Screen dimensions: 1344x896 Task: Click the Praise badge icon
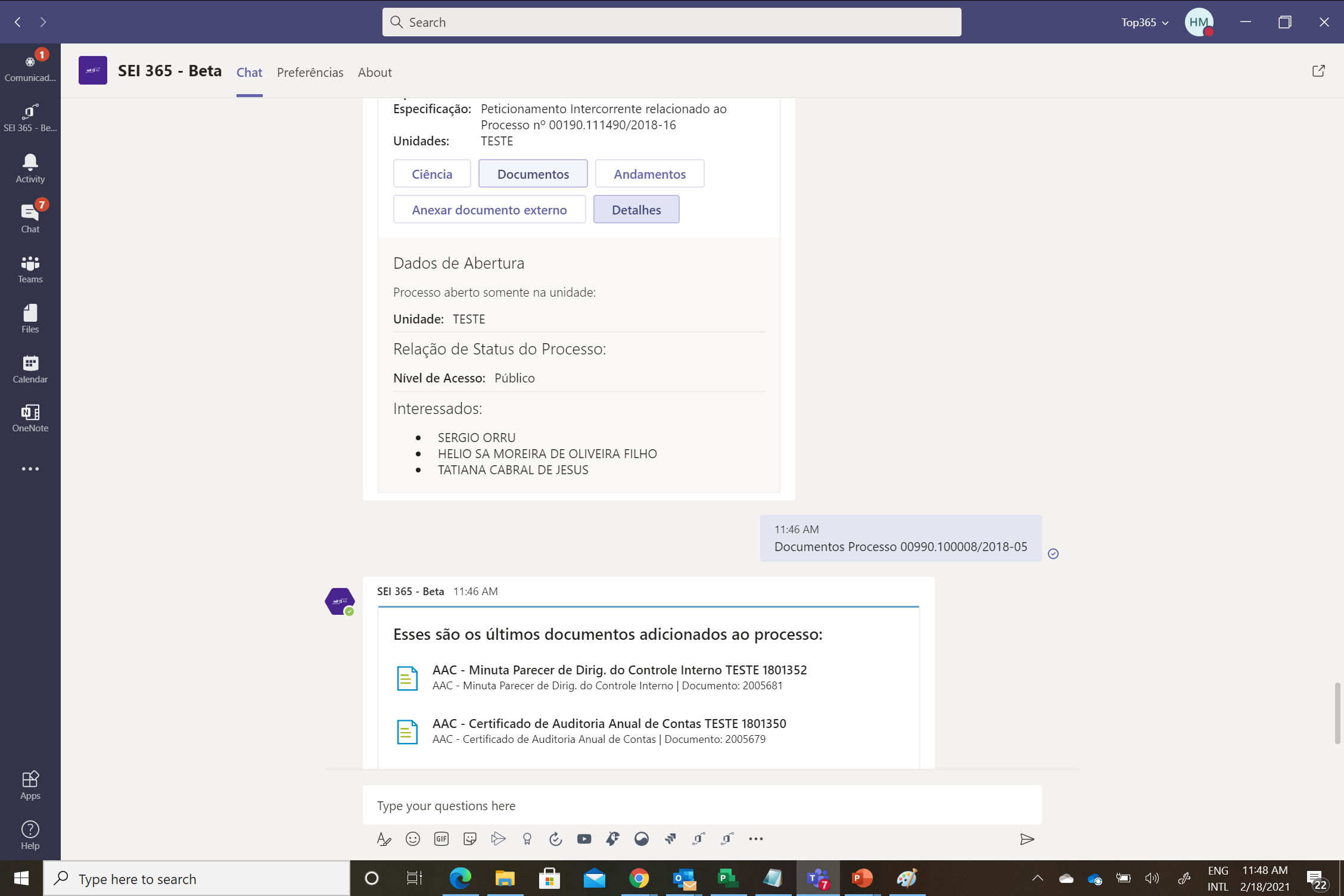[x=527, y=839]
